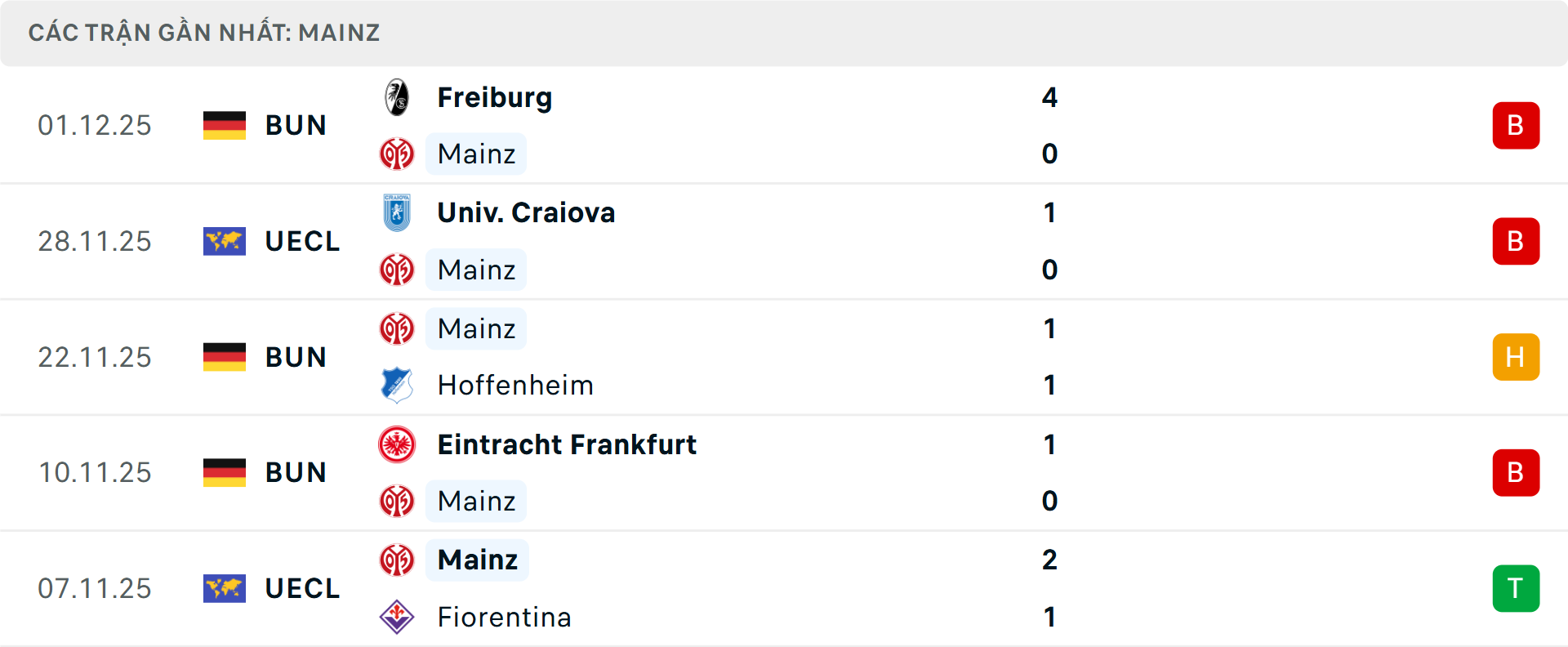The image size is (1568, 647).
Task: Select highlighted Mainz in Hoffenheim match
Action: [x=476, y=328]
